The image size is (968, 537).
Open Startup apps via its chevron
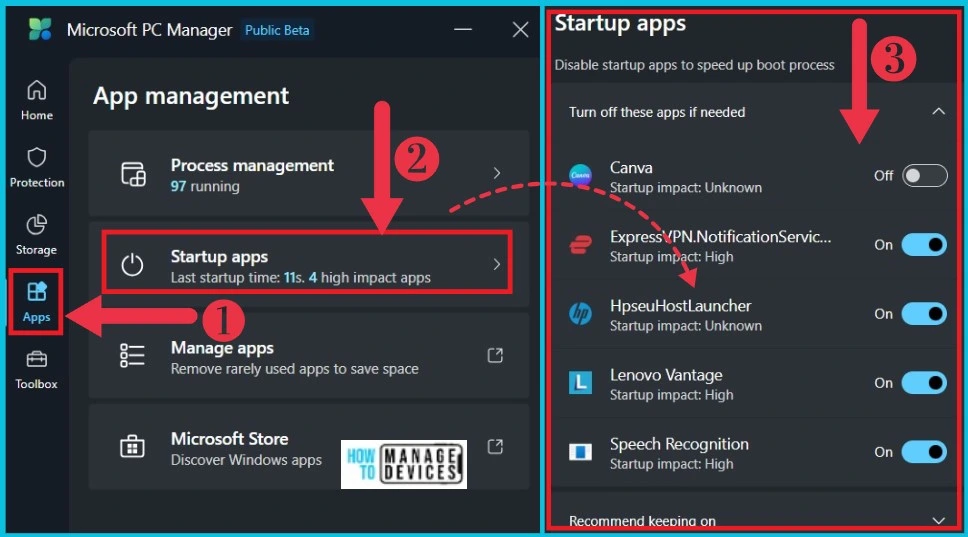tap(497, 265)
